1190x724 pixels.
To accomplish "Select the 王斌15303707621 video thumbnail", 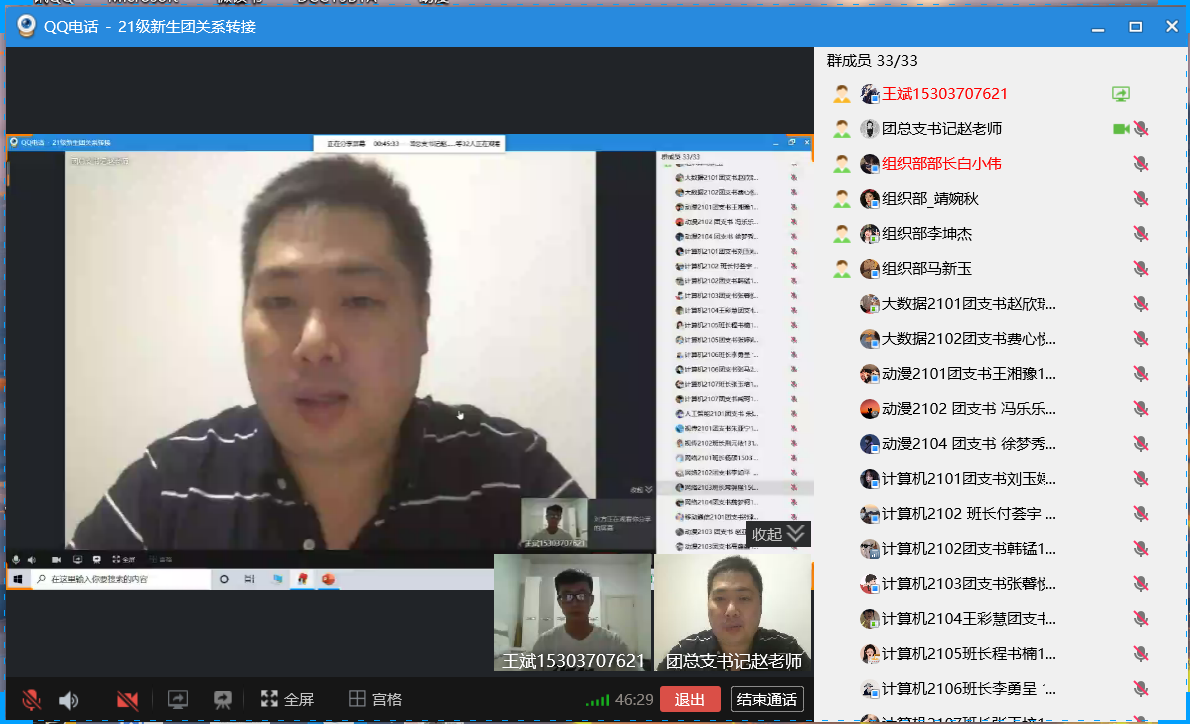I will point(571,612).
